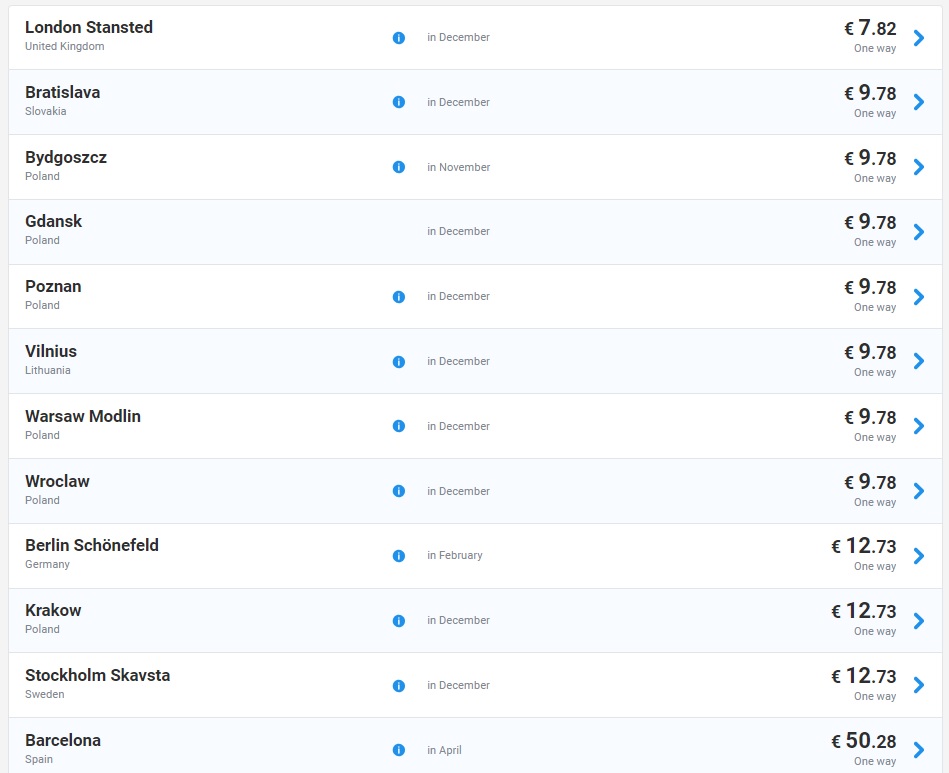Show info for Vilnius fare
Screen dimensions: 949x773
[399, 362]
